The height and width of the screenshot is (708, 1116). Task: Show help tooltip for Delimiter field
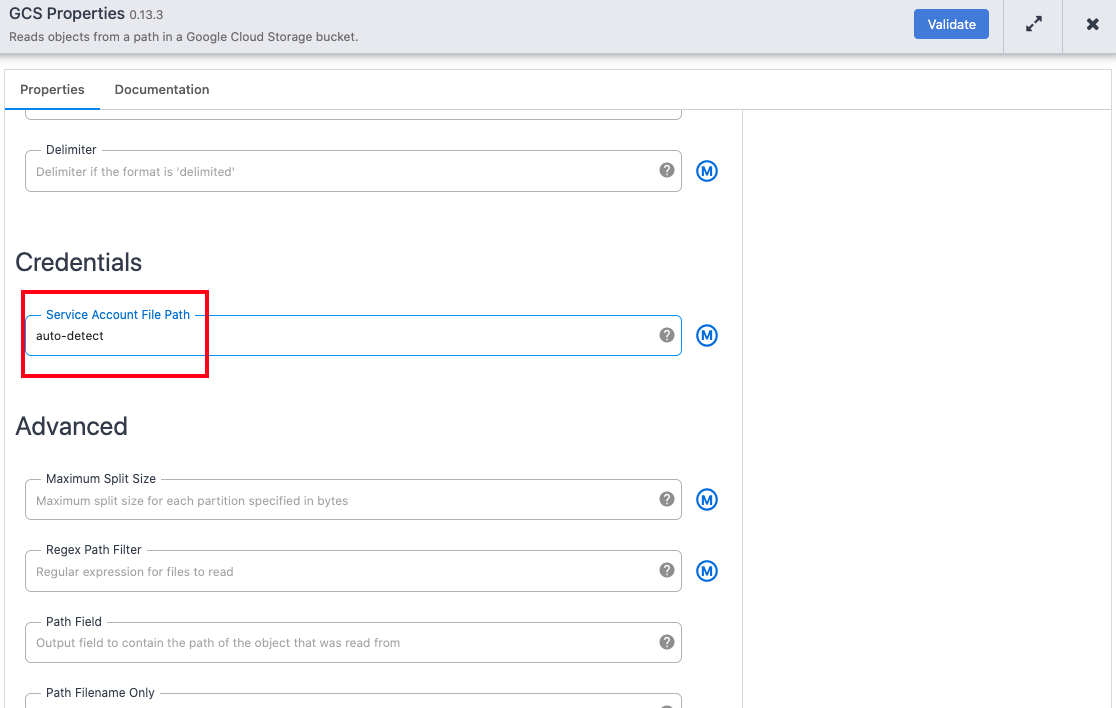click(x=667, y=171)
